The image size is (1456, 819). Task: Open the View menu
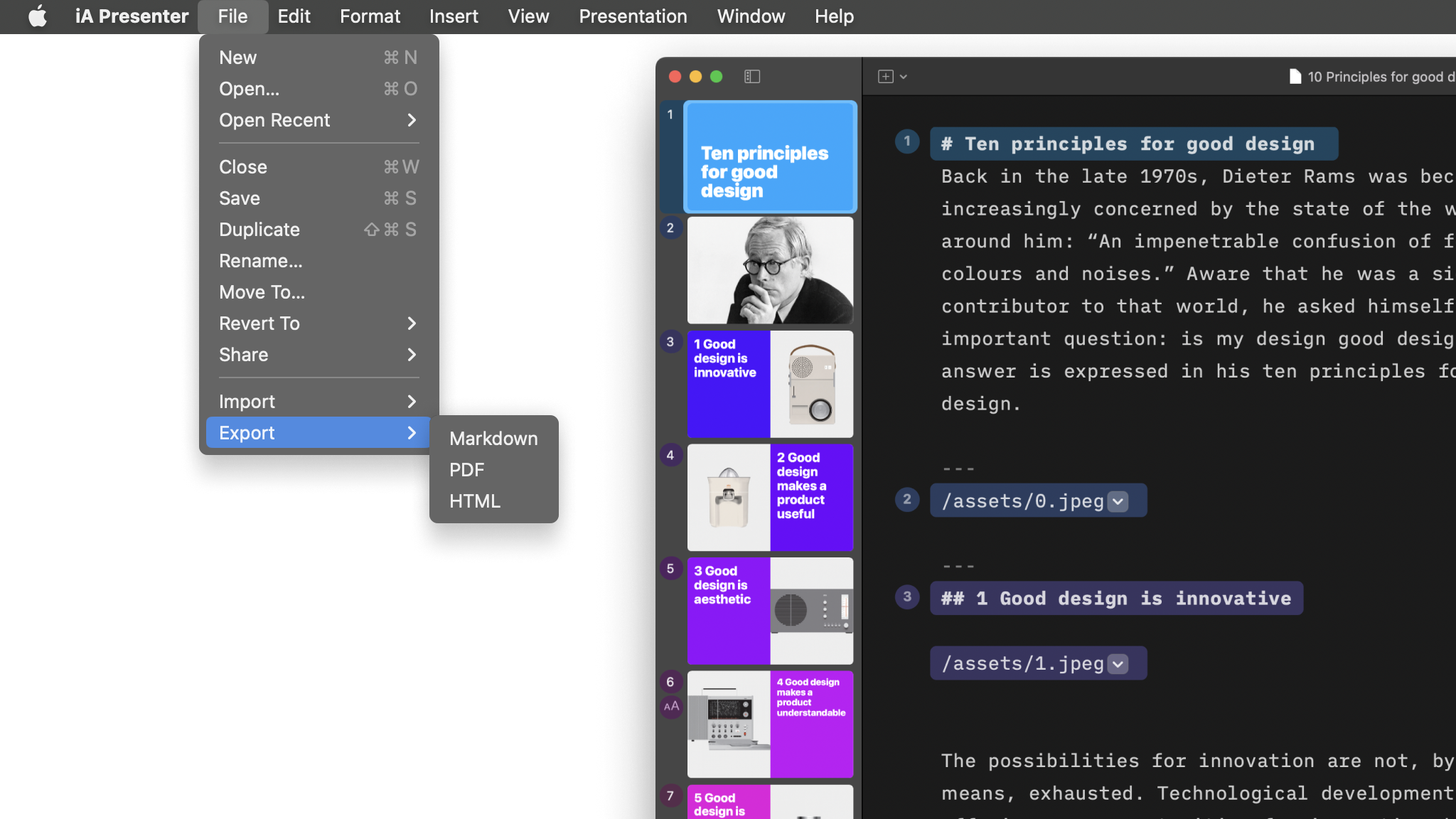[x=528, y=16]
